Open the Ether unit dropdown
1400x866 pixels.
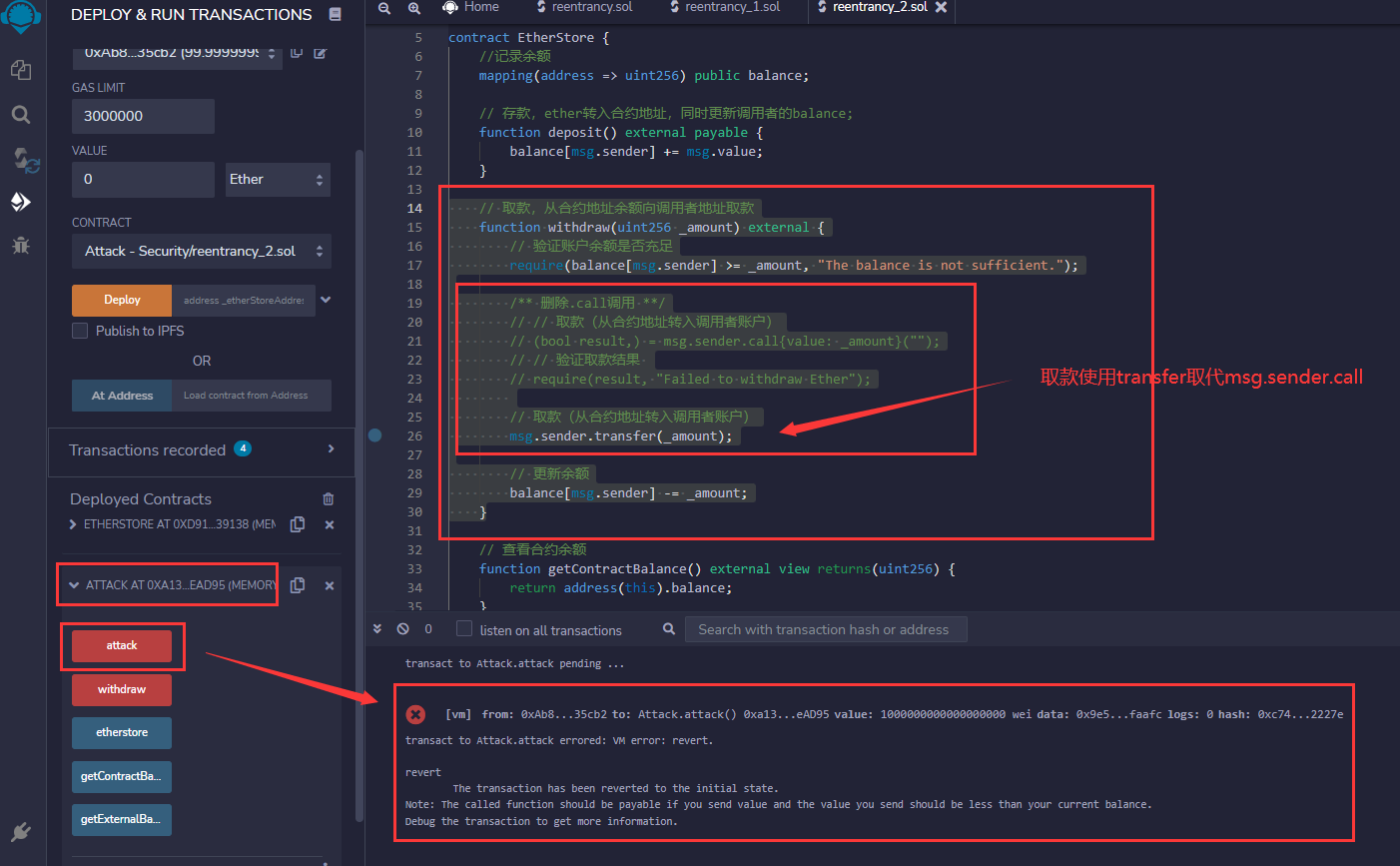(x=277, y=180)
